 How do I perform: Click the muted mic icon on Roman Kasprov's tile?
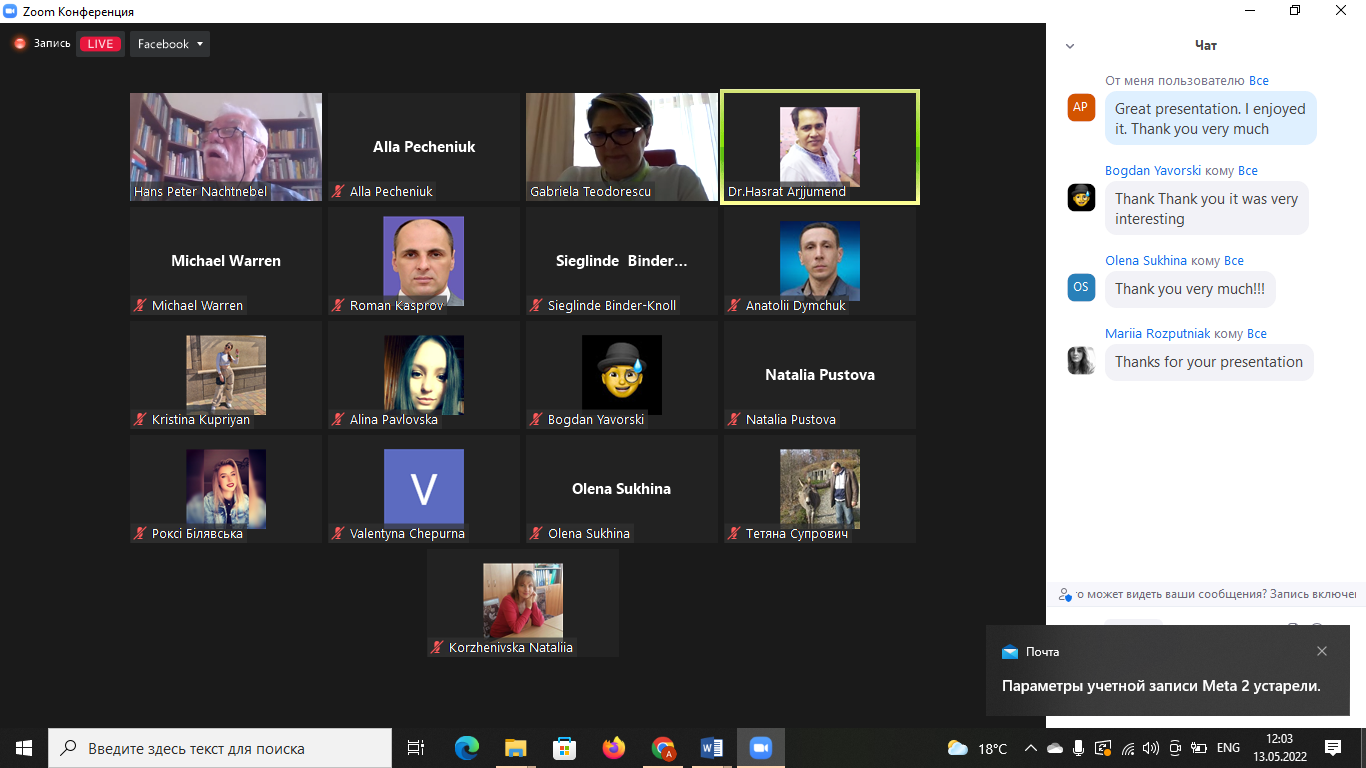click(339, 306)
